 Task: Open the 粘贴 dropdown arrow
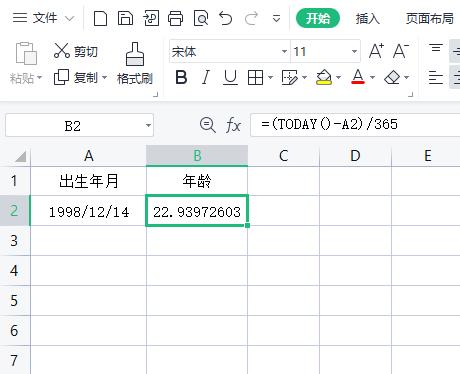pyautogui.click(x=39, y=78)
